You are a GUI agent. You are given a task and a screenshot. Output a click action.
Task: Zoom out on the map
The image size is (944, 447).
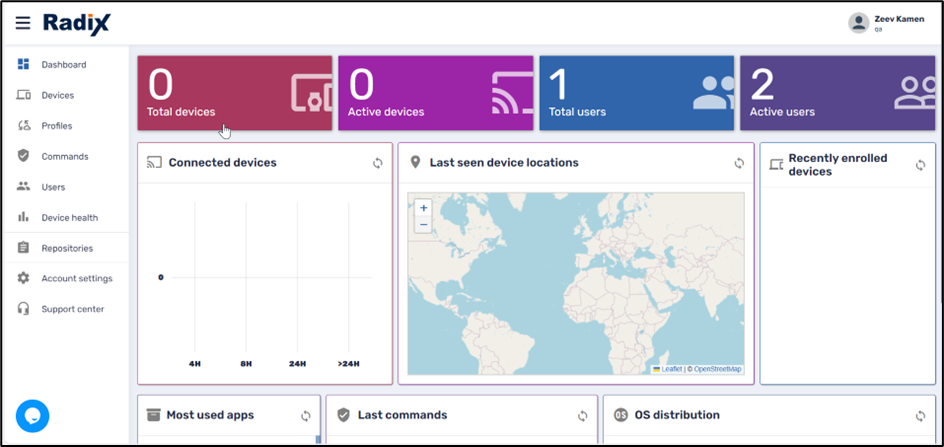423,225
